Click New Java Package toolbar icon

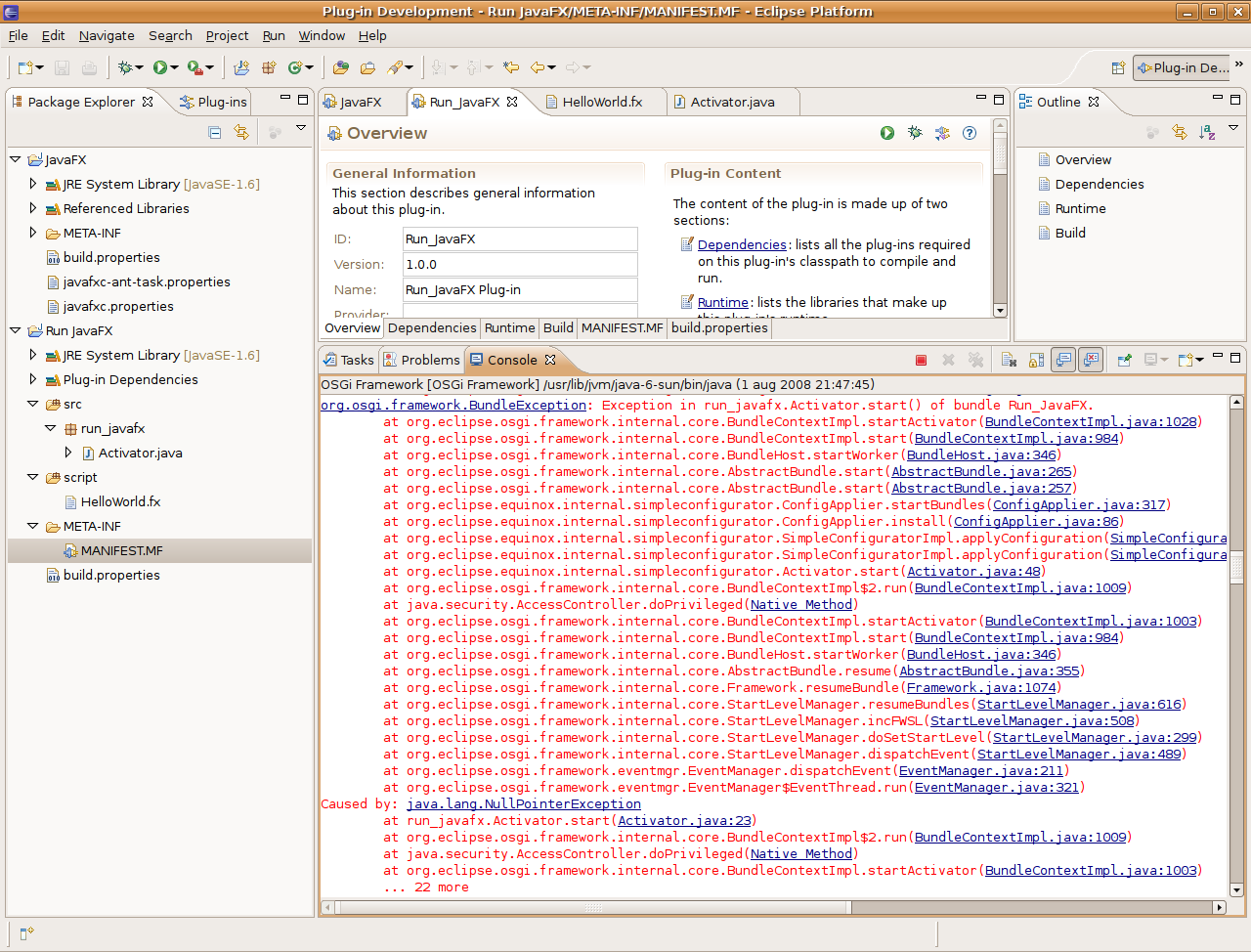click(x=268, y=67)
